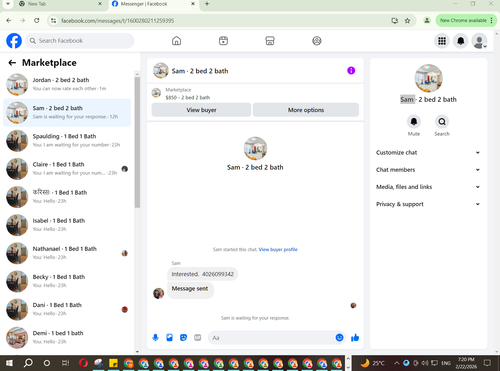Screen dimensions: 500x371
Task: Open Windows taskbar search
Action: click(x=28, y=363)
